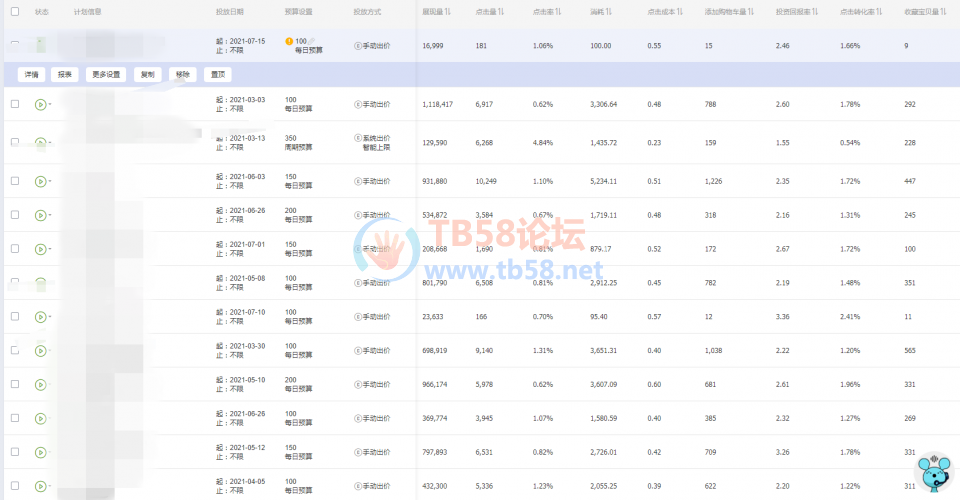Sort by 点击成本 using its sort icon

680,12
